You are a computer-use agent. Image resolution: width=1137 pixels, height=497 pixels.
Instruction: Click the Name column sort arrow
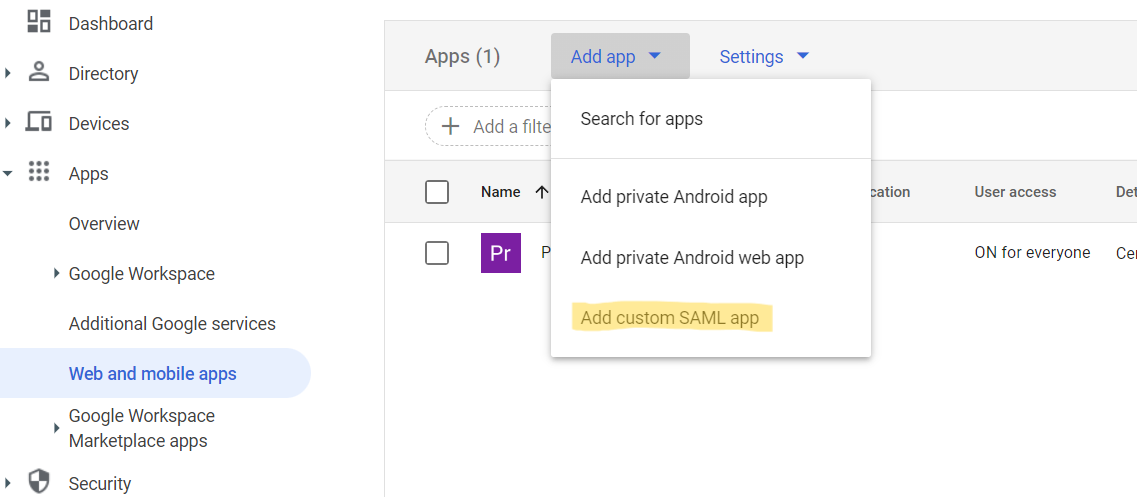541,192
